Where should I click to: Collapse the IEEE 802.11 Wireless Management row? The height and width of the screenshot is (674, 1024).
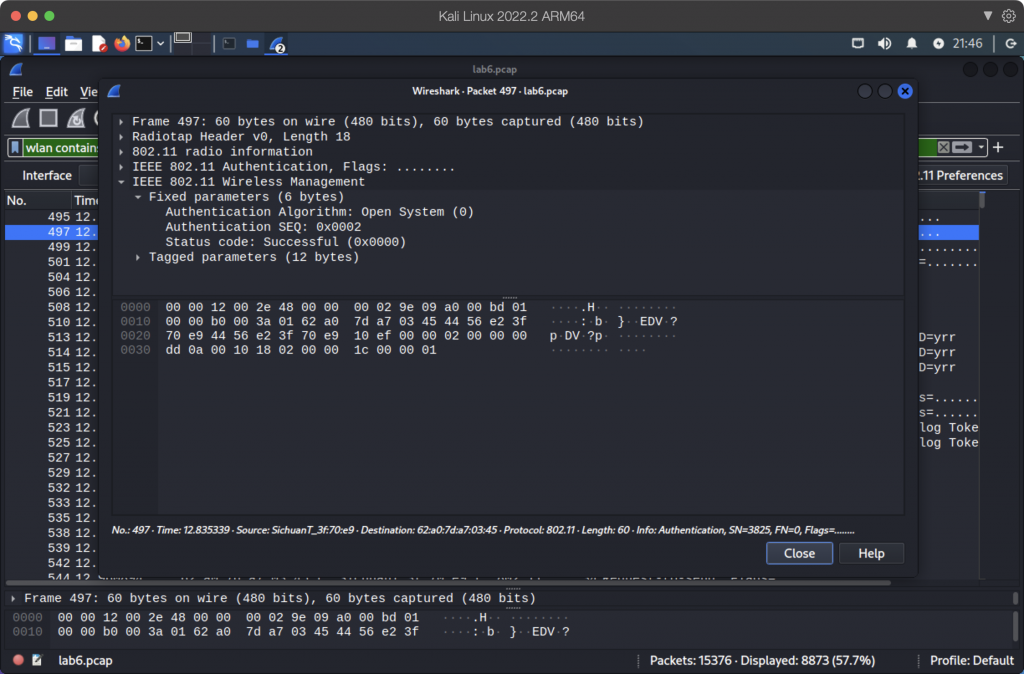pos(121,182)
